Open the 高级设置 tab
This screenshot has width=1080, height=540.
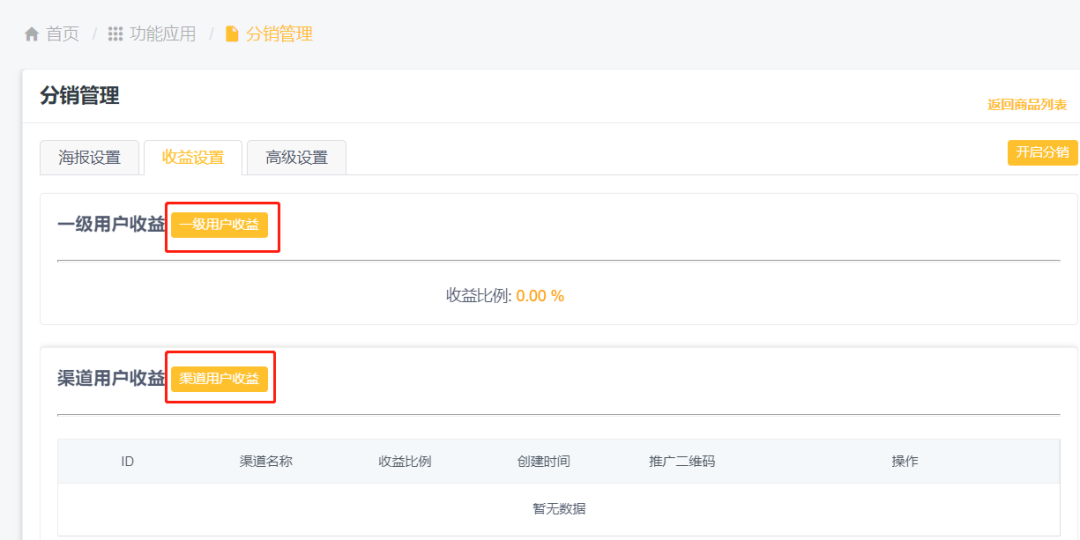point(296,158)
